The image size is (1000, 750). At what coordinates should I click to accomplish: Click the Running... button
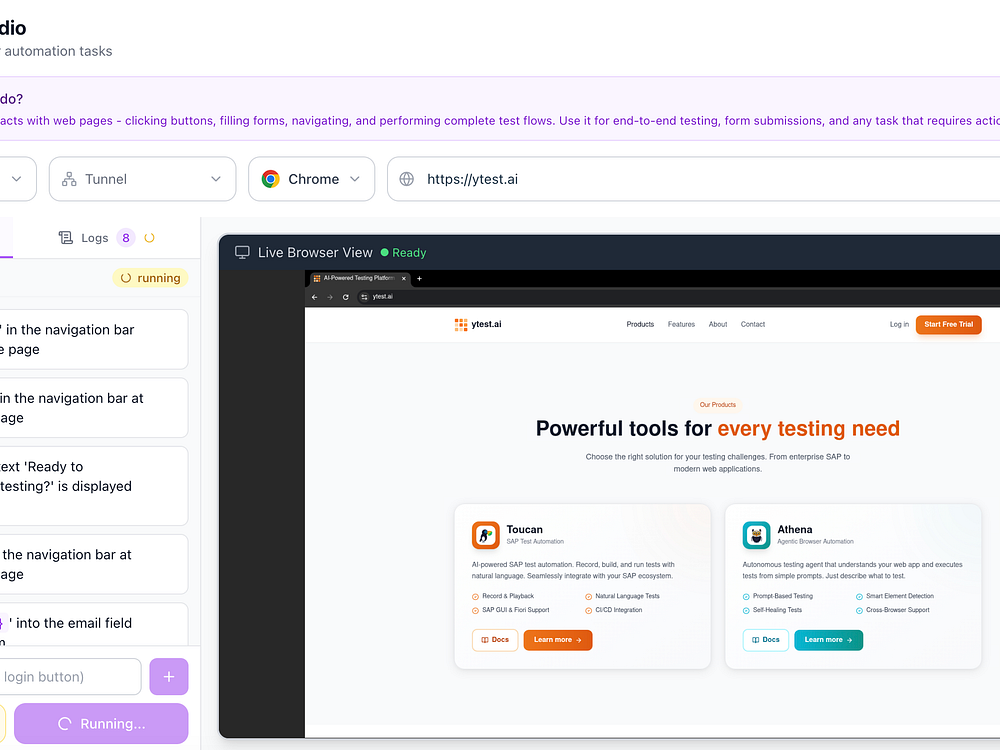click(x=101, y=724)
